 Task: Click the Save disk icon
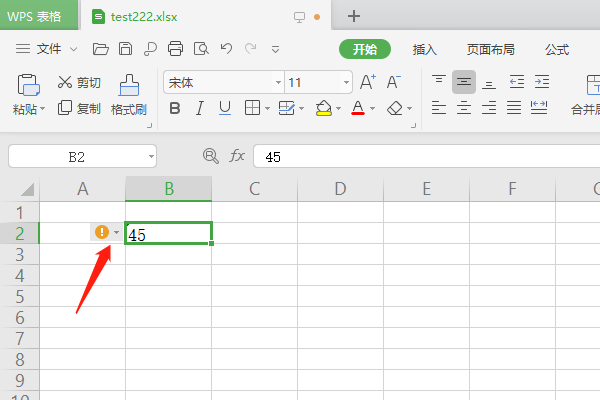[126, 49]
